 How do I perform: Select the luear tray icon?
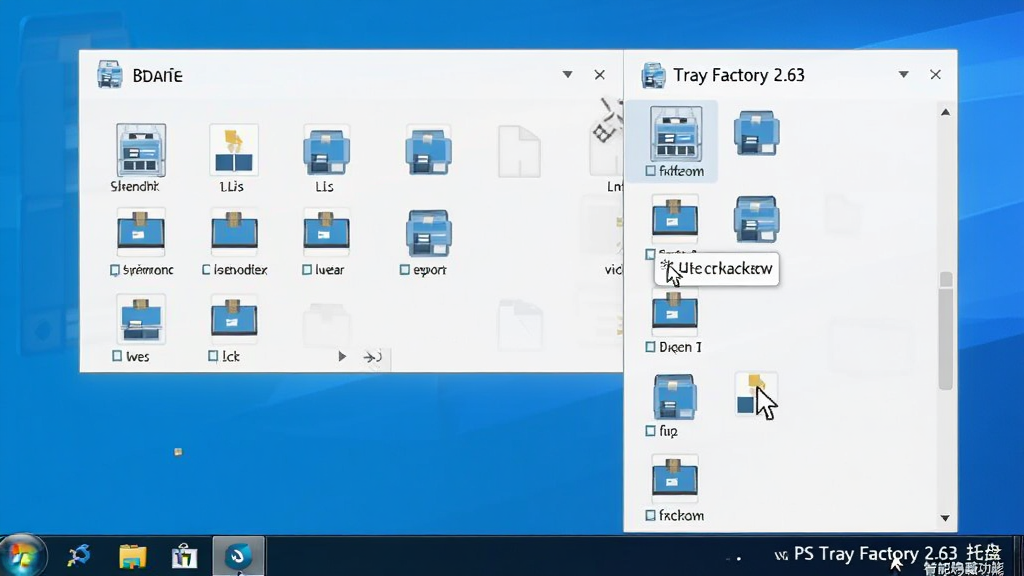coord(327,231)
